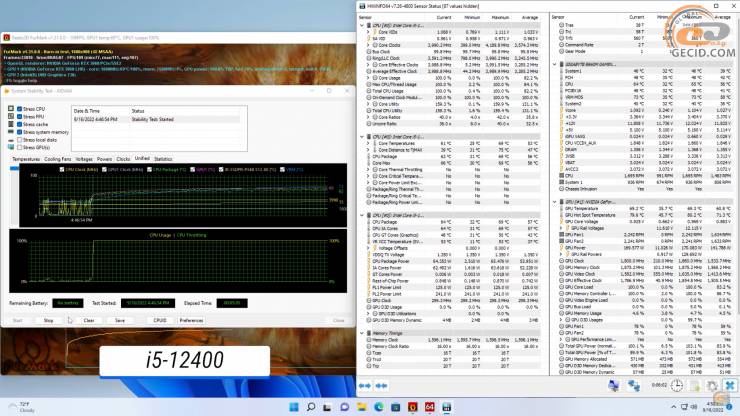
Task: Switch to AIDA64 taskbar icon
Action: tap(429, 407)
